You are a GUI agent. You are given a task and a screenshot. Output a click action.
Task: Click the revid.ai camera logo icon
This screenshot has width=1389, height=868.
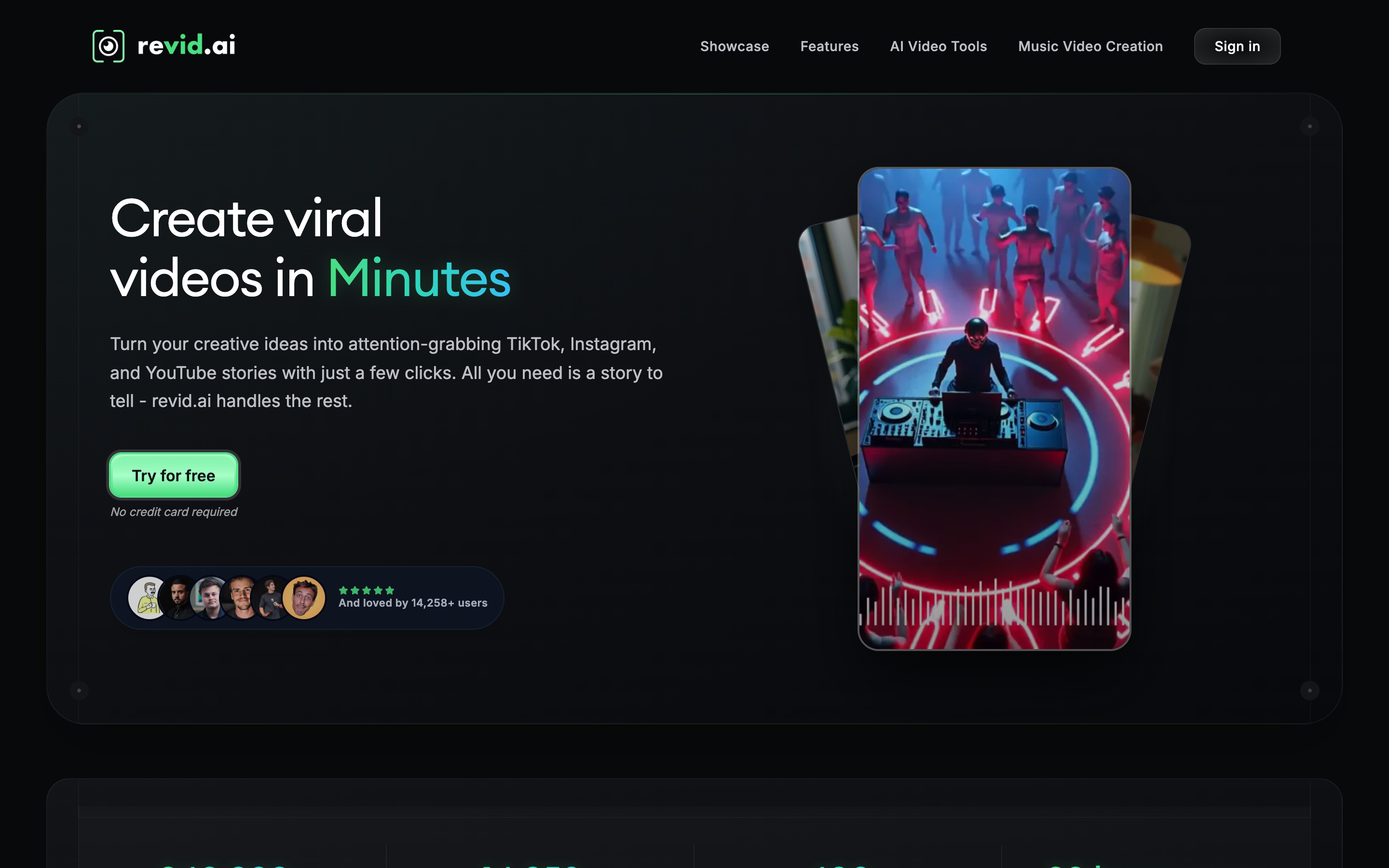click(109, 46)
